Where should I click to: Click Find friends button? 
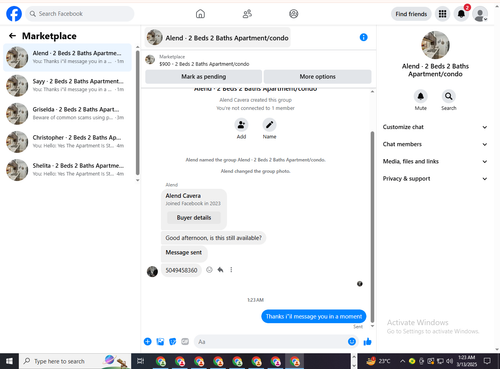pos(411,14)
